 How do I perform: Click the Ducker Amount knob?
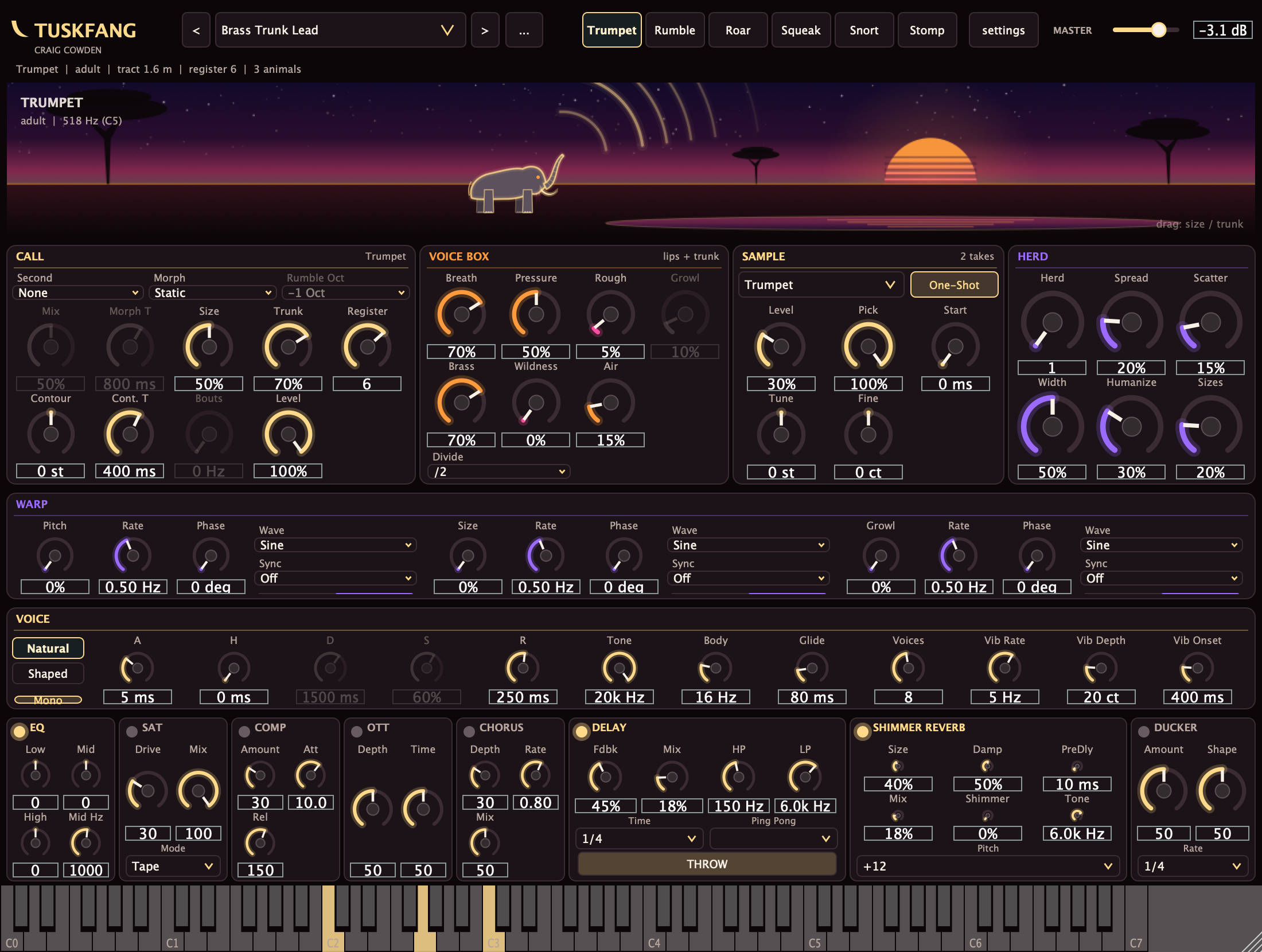(x=1163, y=791)
